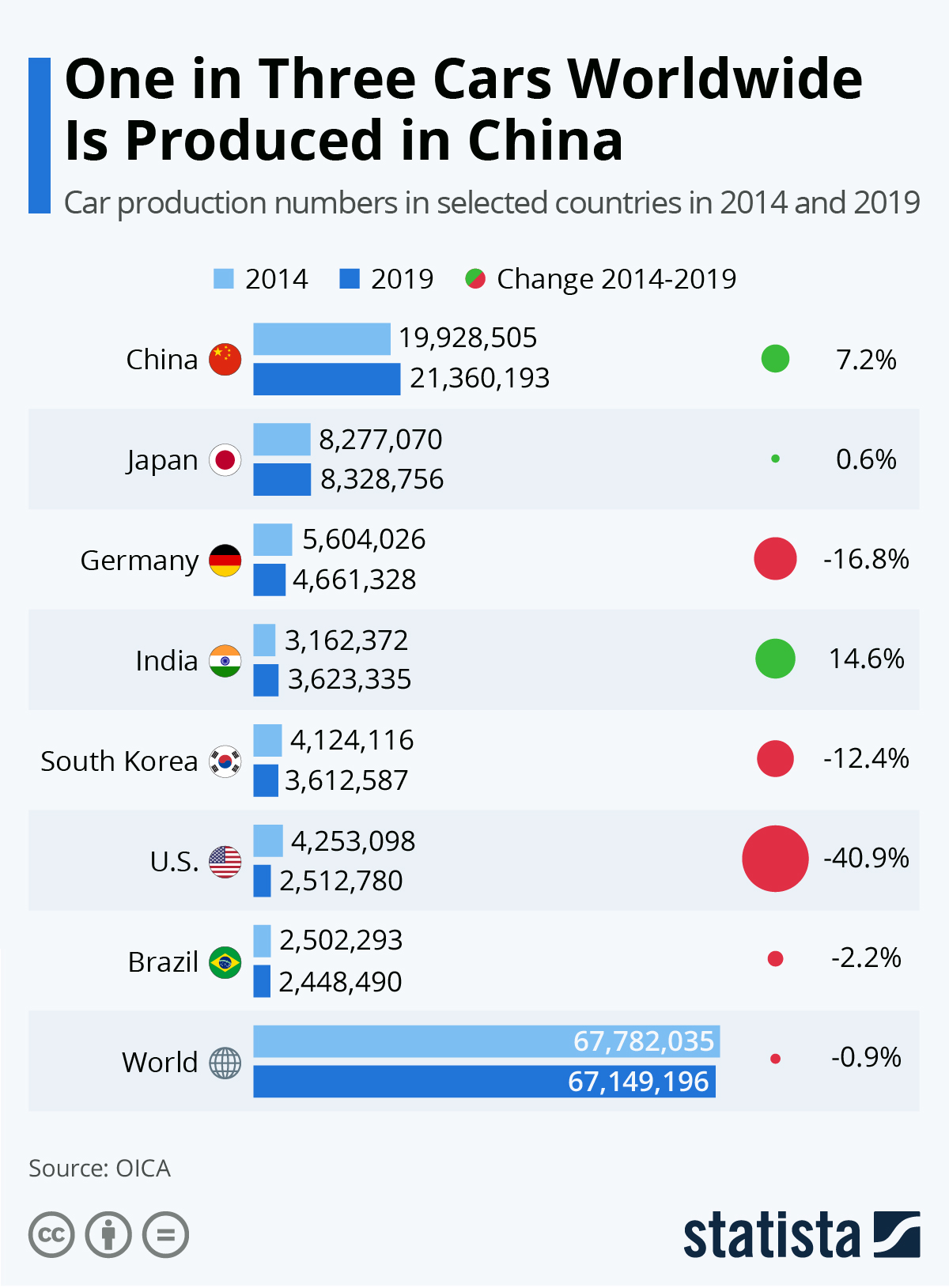This screenshot has width=949, height=1288.
Task: Click the Creative Commons CC icon
Action: point(51,1234)
